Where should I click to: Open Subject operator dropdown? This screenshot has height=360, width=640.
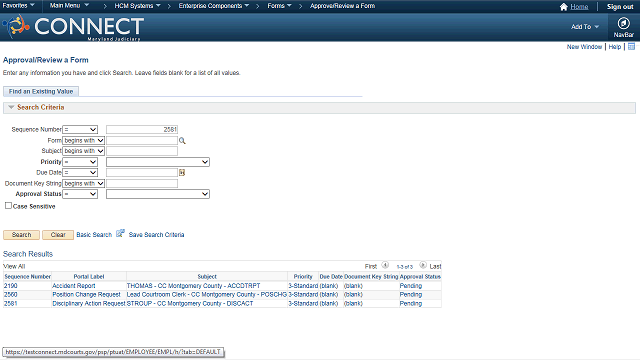(84, 151)
